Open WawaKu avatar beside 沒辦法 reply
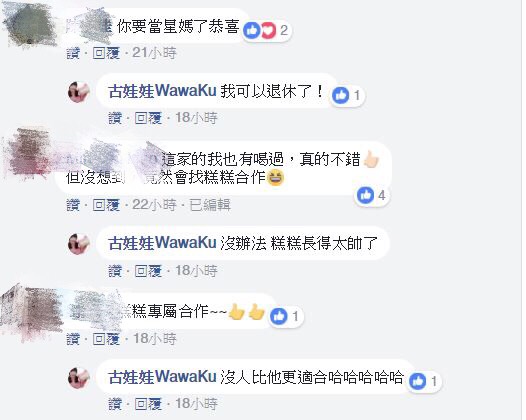The image size is (526, 420). pyautogui.click(x=79, y=244)
